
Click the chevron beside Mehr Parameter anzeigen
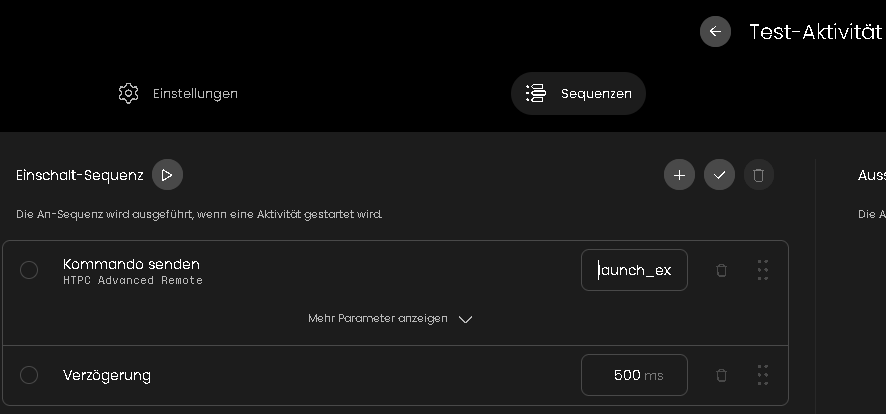click(465, 320)
